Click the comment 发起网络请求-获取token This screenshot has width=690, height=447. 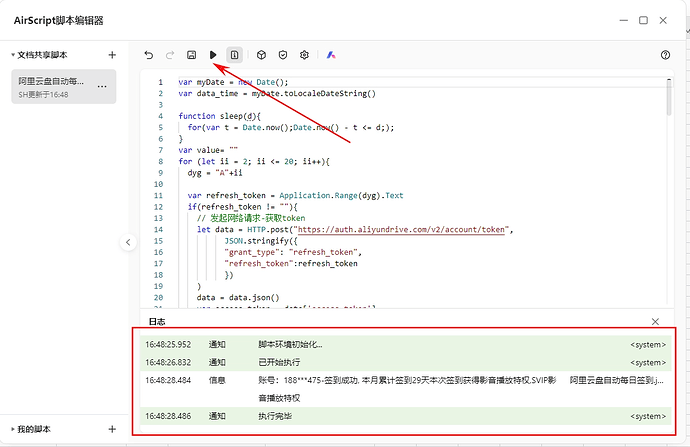pyautogui.click(x=251, y=218)
